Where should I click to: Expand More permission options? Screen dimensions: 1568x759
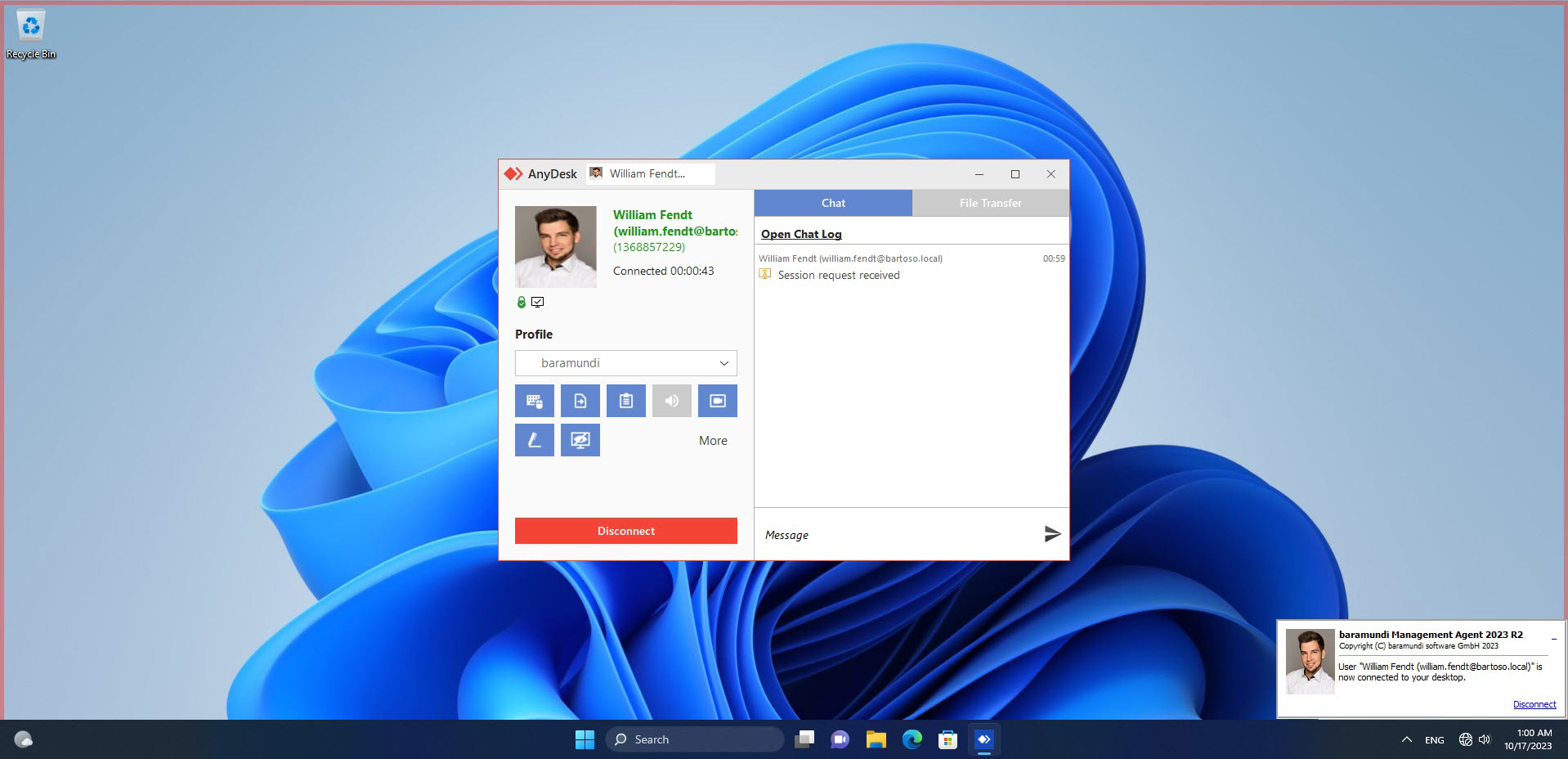713,441
